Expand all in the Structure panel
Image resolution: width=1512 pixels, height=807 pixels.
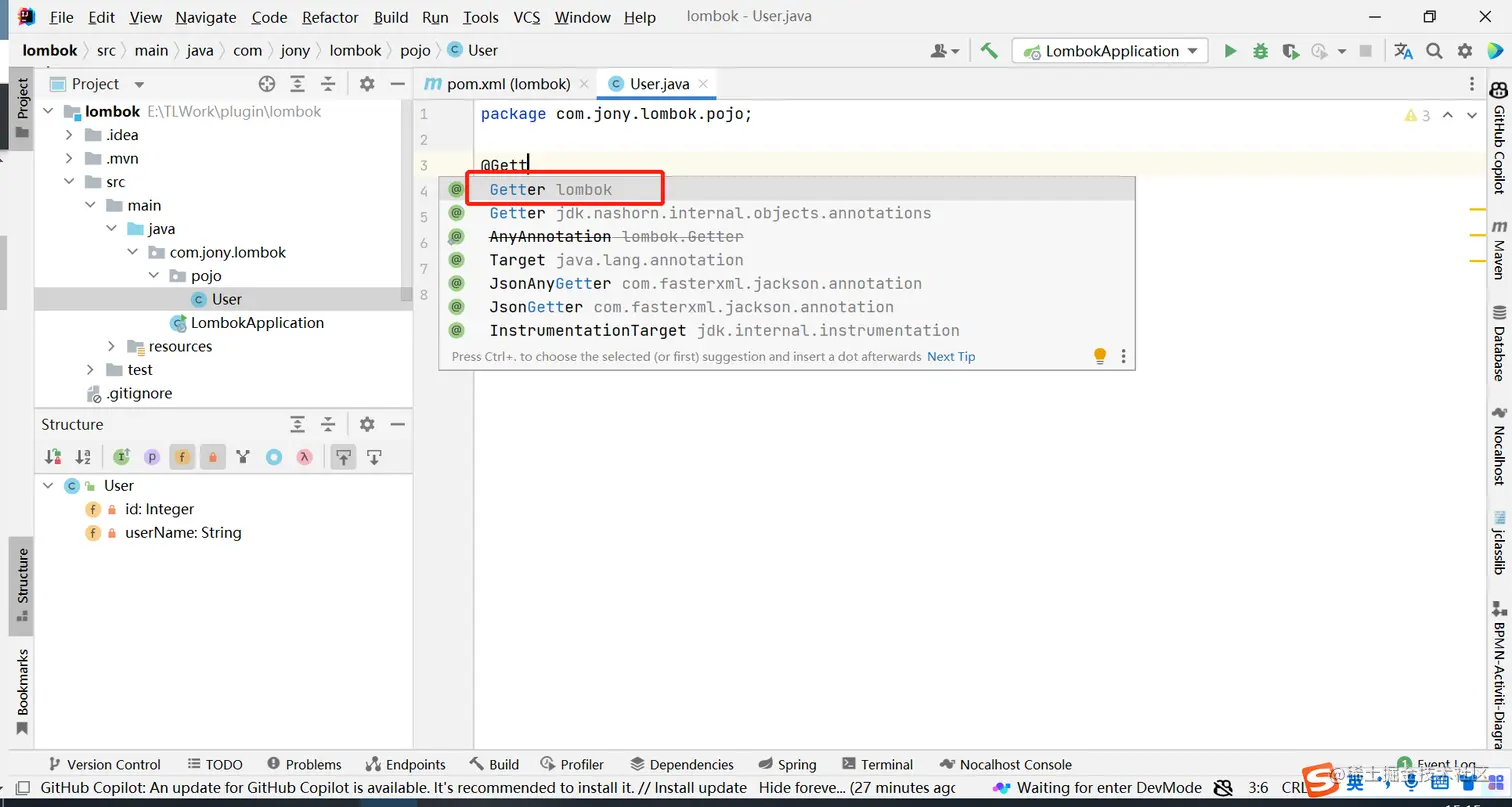(297, 424)
